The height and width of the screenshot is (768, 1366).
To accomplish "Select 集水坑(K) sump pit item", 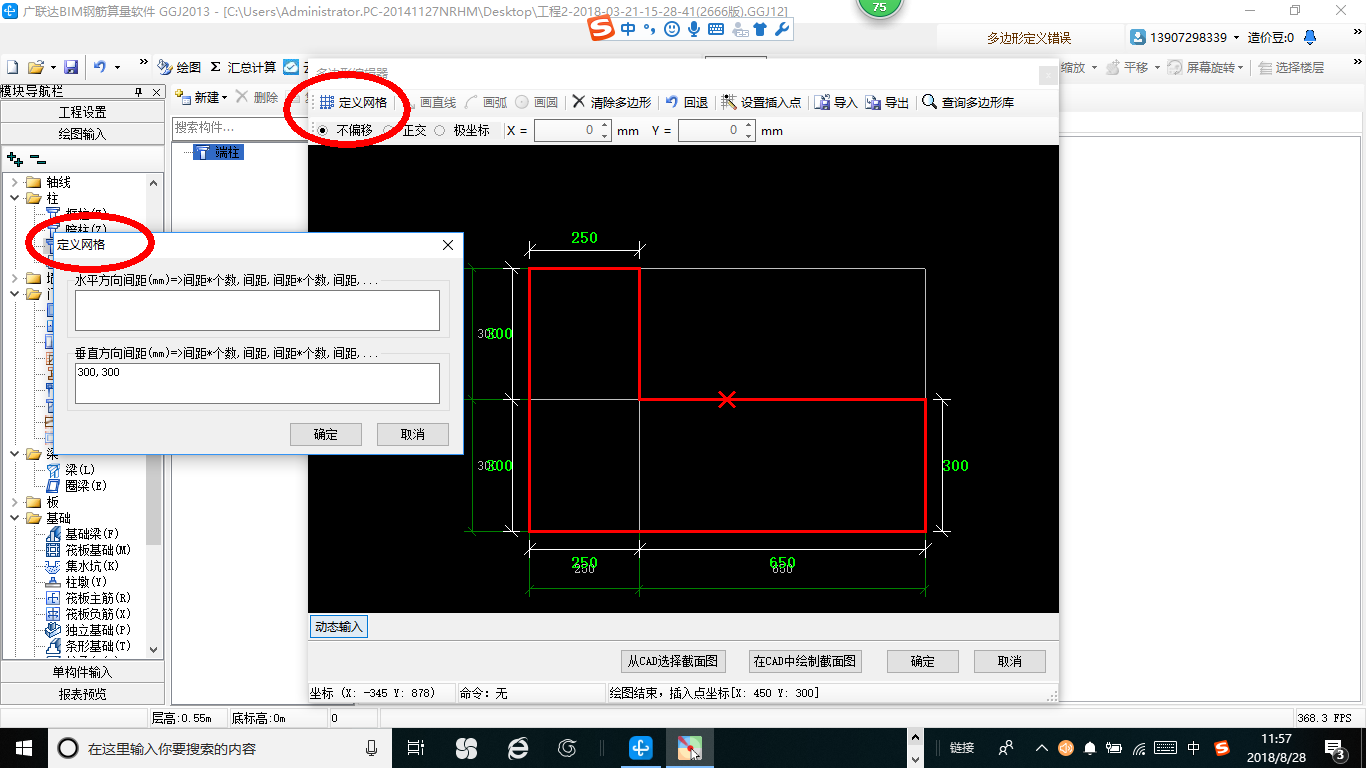I will click(82, 566).
